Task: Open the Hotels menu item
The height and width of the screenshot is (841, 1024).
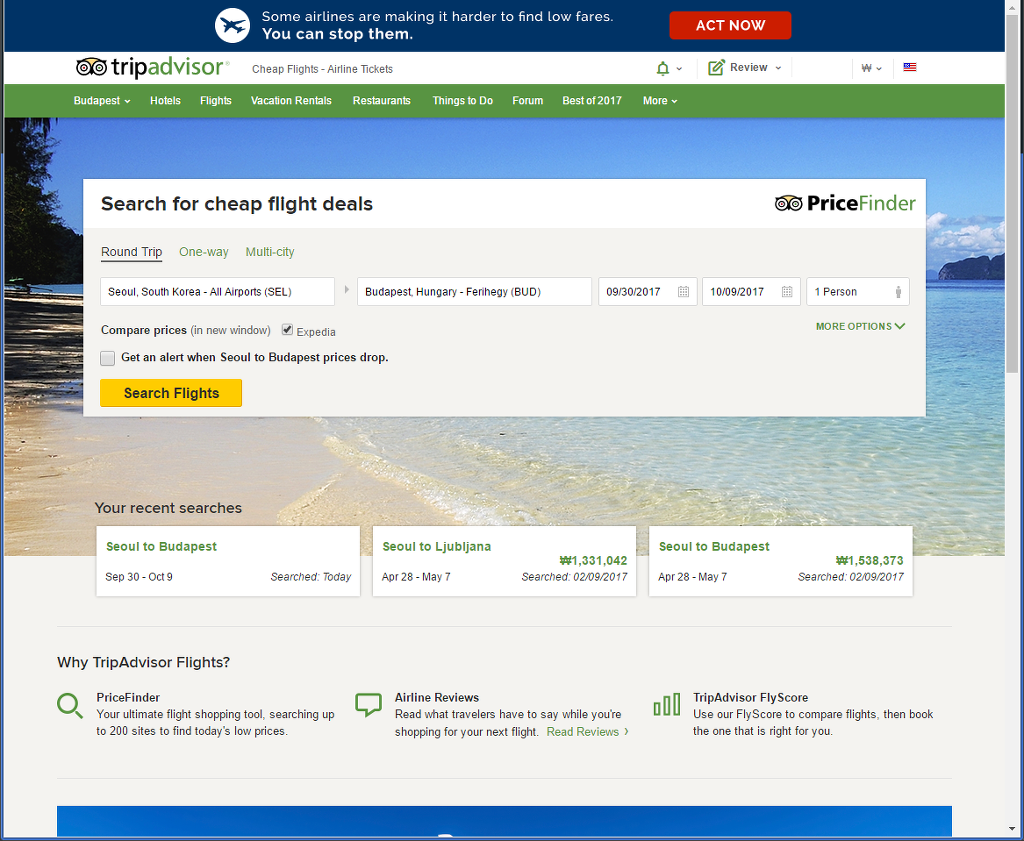Action: [x=165, y=101]
